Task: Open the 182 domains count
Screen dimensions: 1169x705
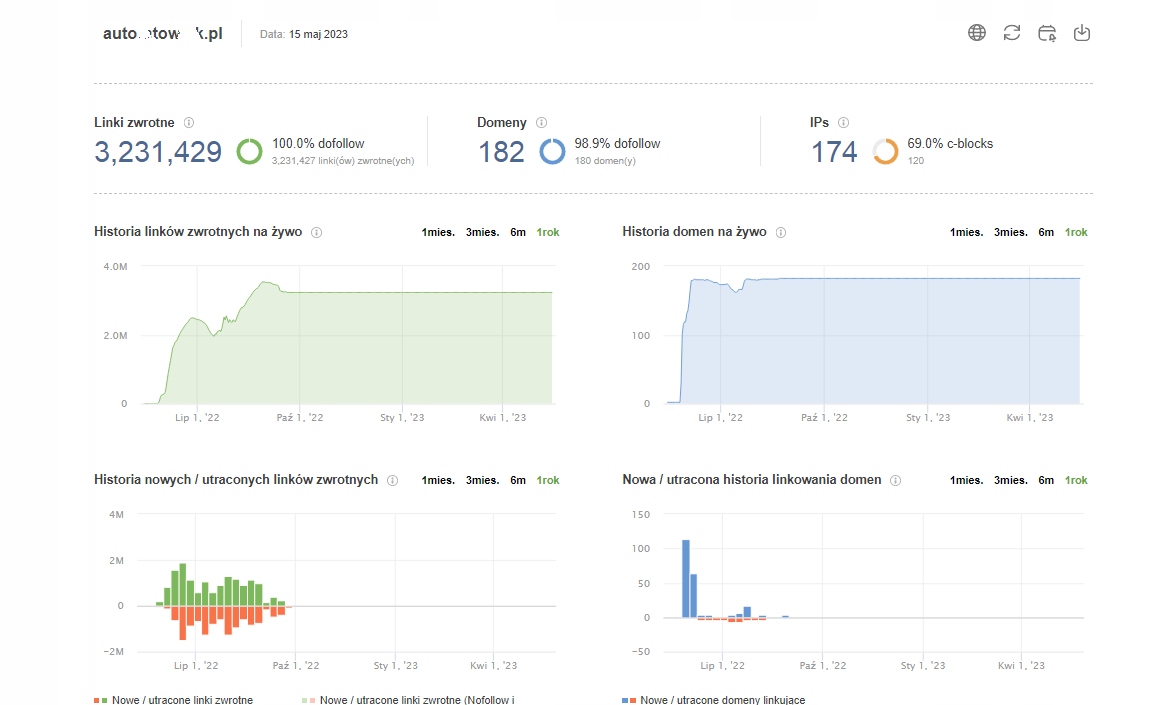Action: (x=501, y=152)
